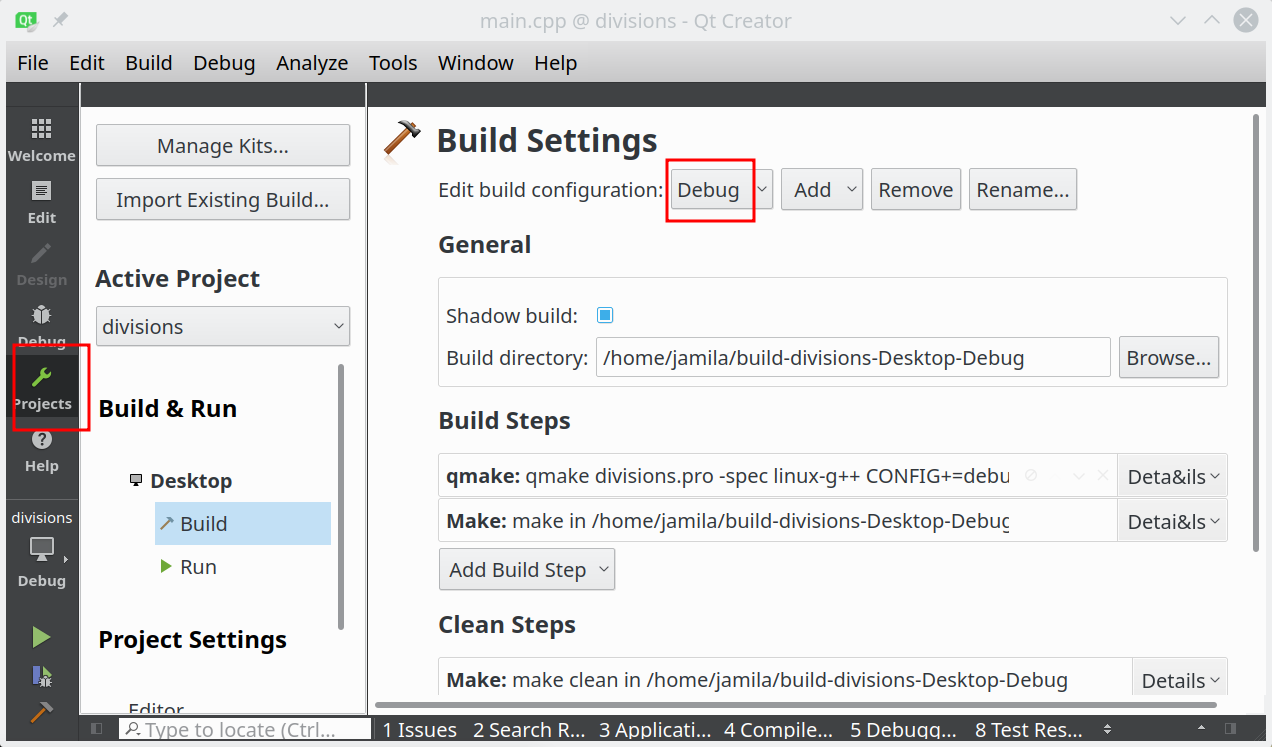The image size is (1272, 747).
Task: Disable the qmake build step
Action: pyautogui.click(x=1031, y=476)
